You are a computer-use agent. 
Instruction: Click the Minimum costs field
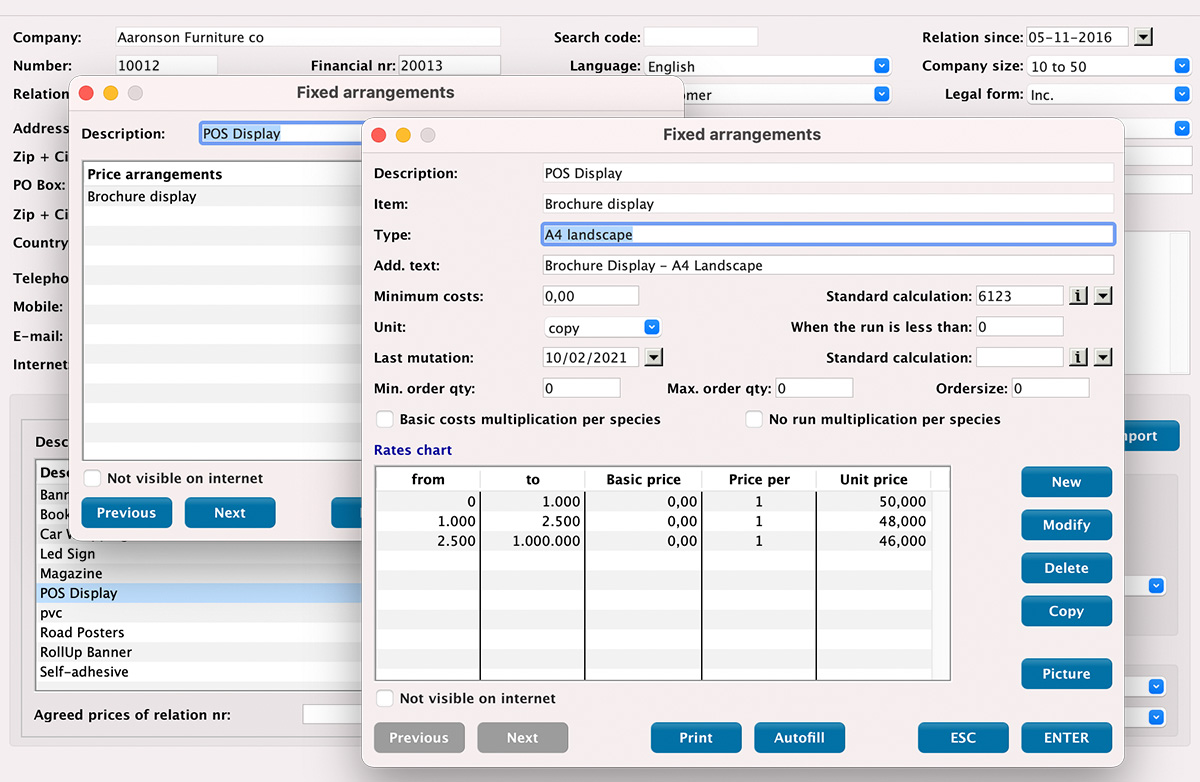click(590, 296)
